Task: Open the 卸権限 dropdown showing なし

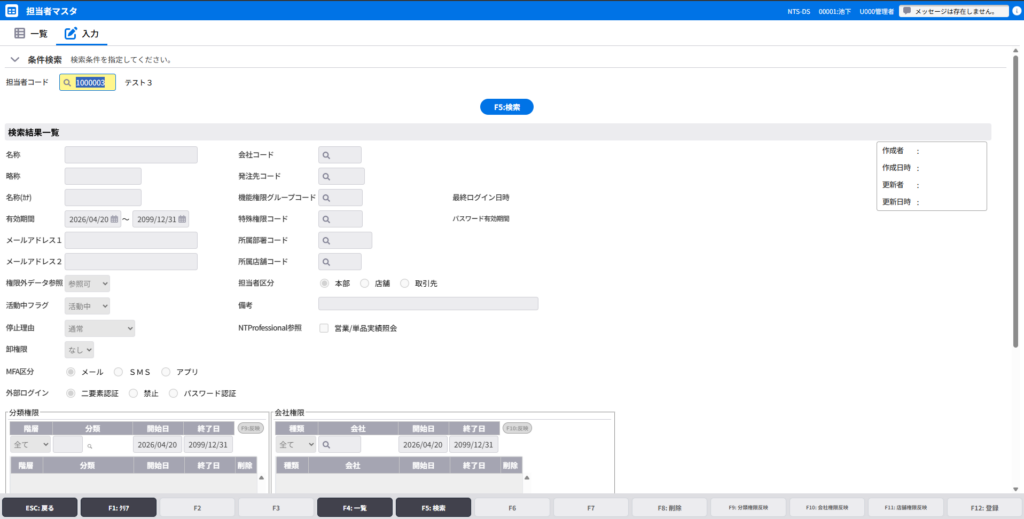Action: pos(79,350)
